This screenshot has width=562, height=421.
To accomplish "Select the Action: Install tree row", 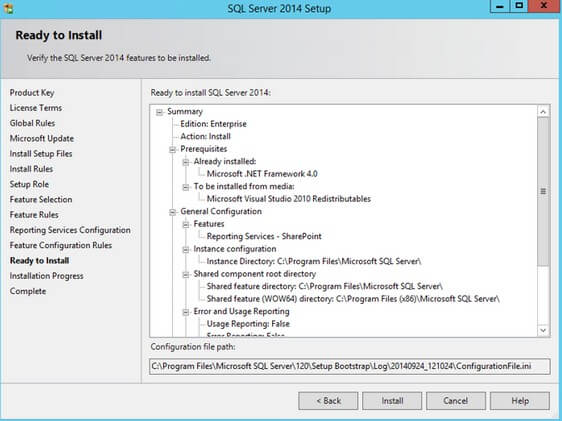I will click(x=205, y=137).
